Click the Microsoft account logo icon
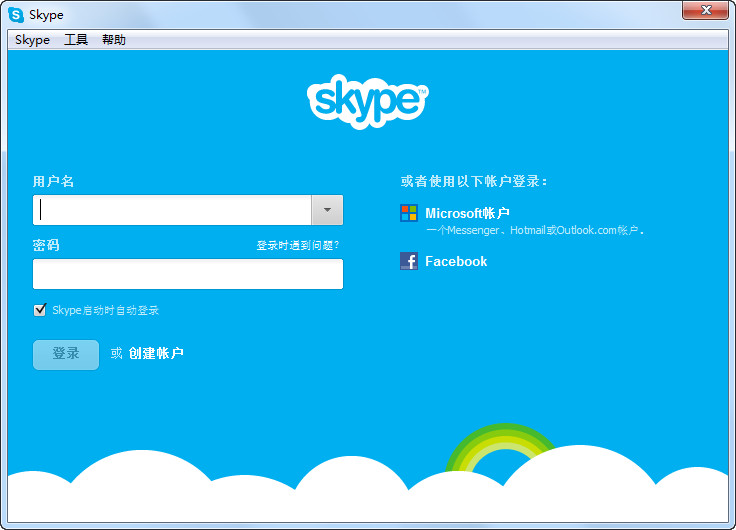This screenshot has height=530, width=736. point(409,213)
